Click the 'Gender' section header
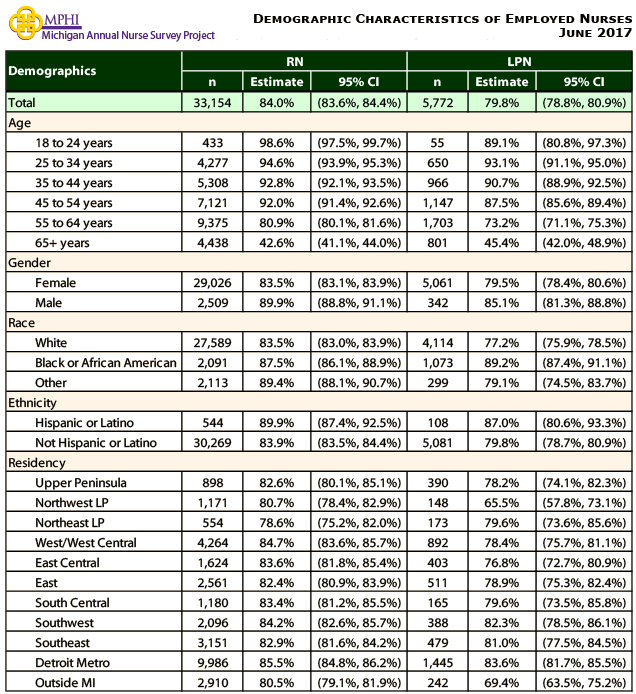Viewport: 636px width, 694px height. click(29, 263)
